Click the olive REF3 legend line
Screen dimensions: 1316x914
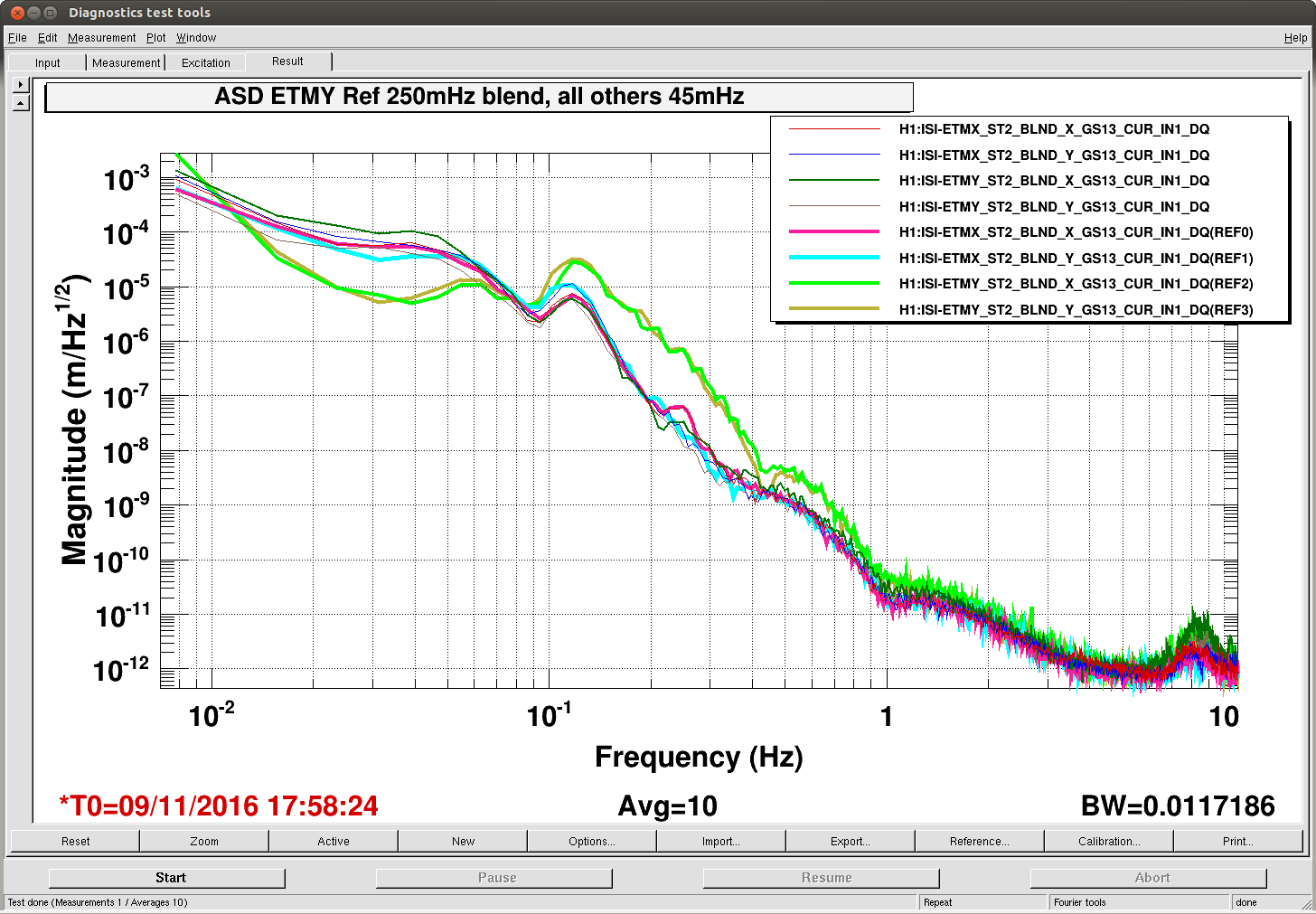pos(834,309)
